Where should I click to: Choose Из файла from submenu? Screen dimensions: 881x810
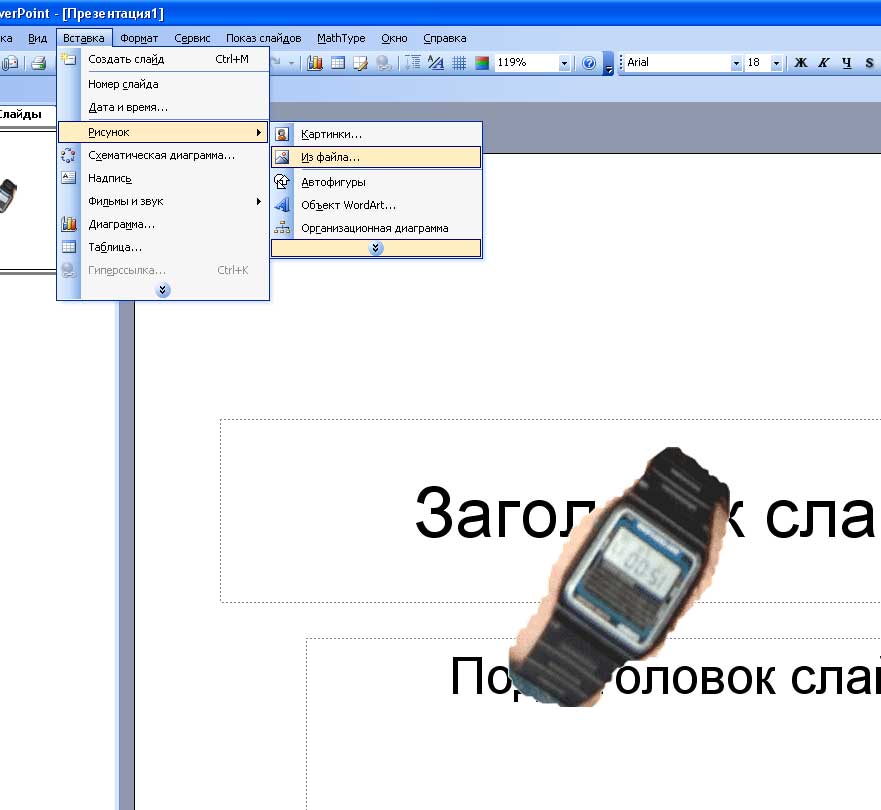[x=376, y=157]
